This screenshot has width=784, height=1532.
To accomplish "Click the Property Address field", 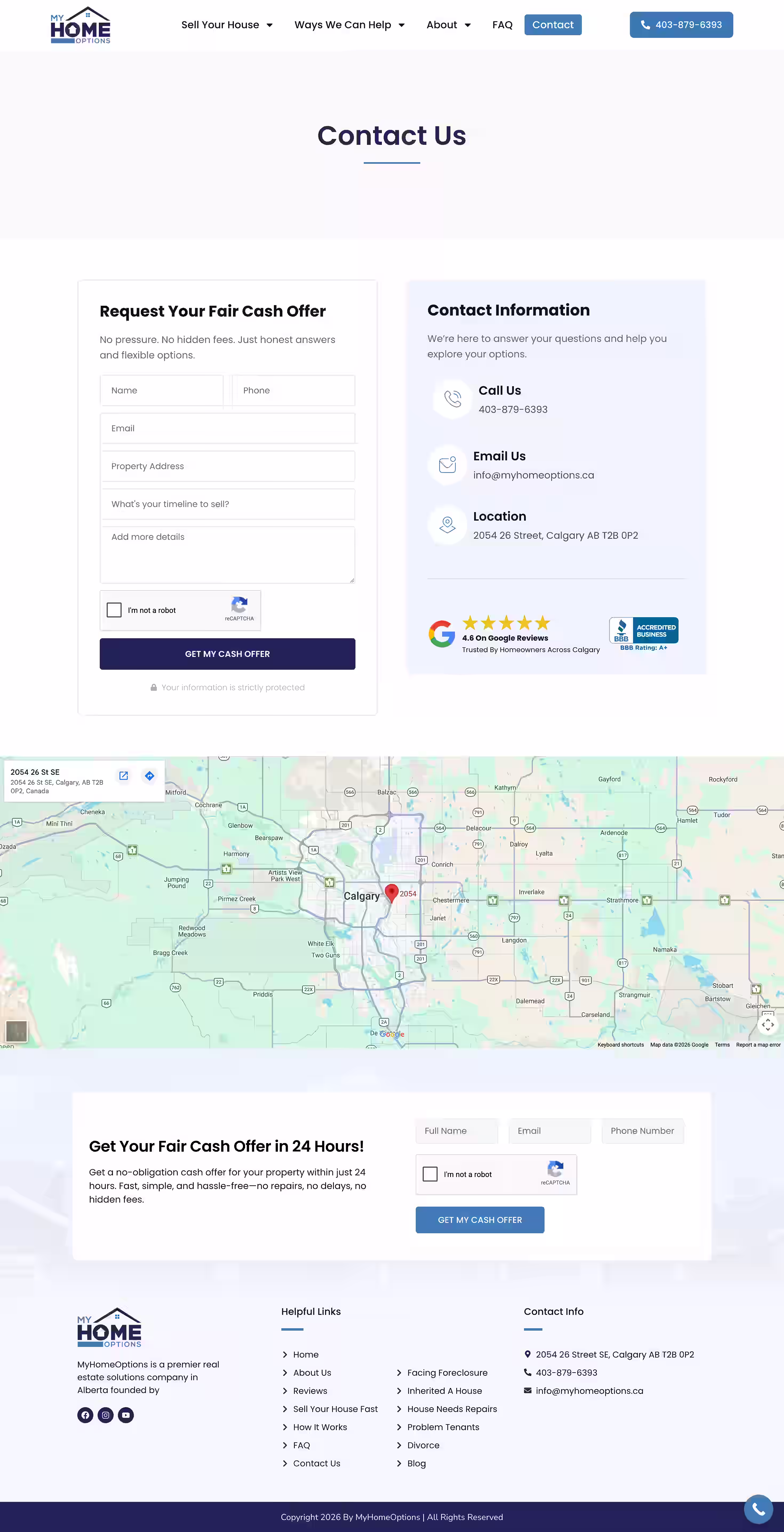I will (x=227, y=466).
